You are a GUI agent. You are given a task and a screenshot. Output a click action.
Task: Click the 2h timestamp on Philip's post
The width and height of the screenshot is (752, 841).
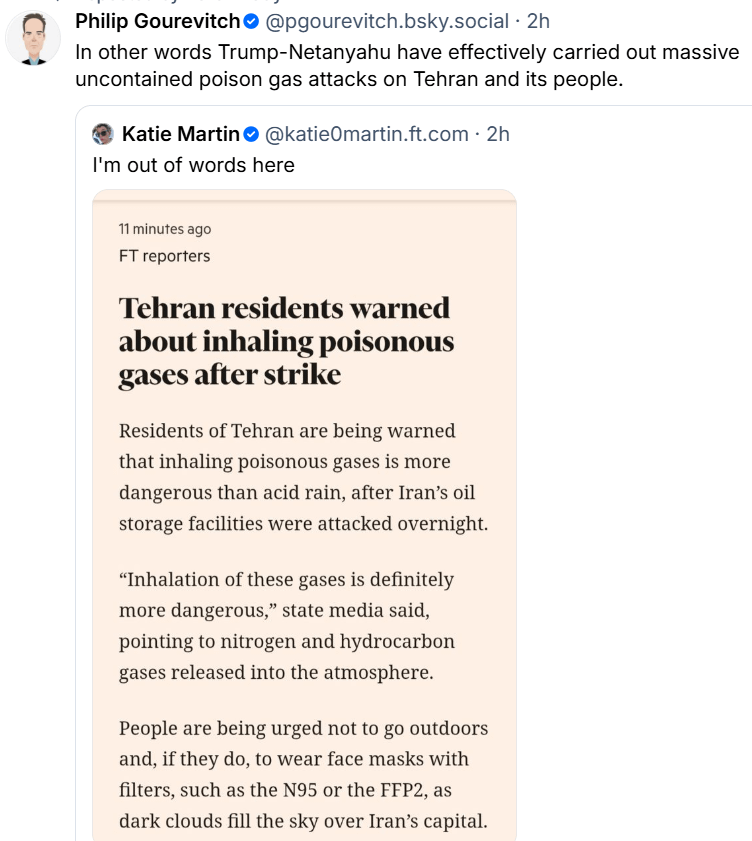click(538, 21)
